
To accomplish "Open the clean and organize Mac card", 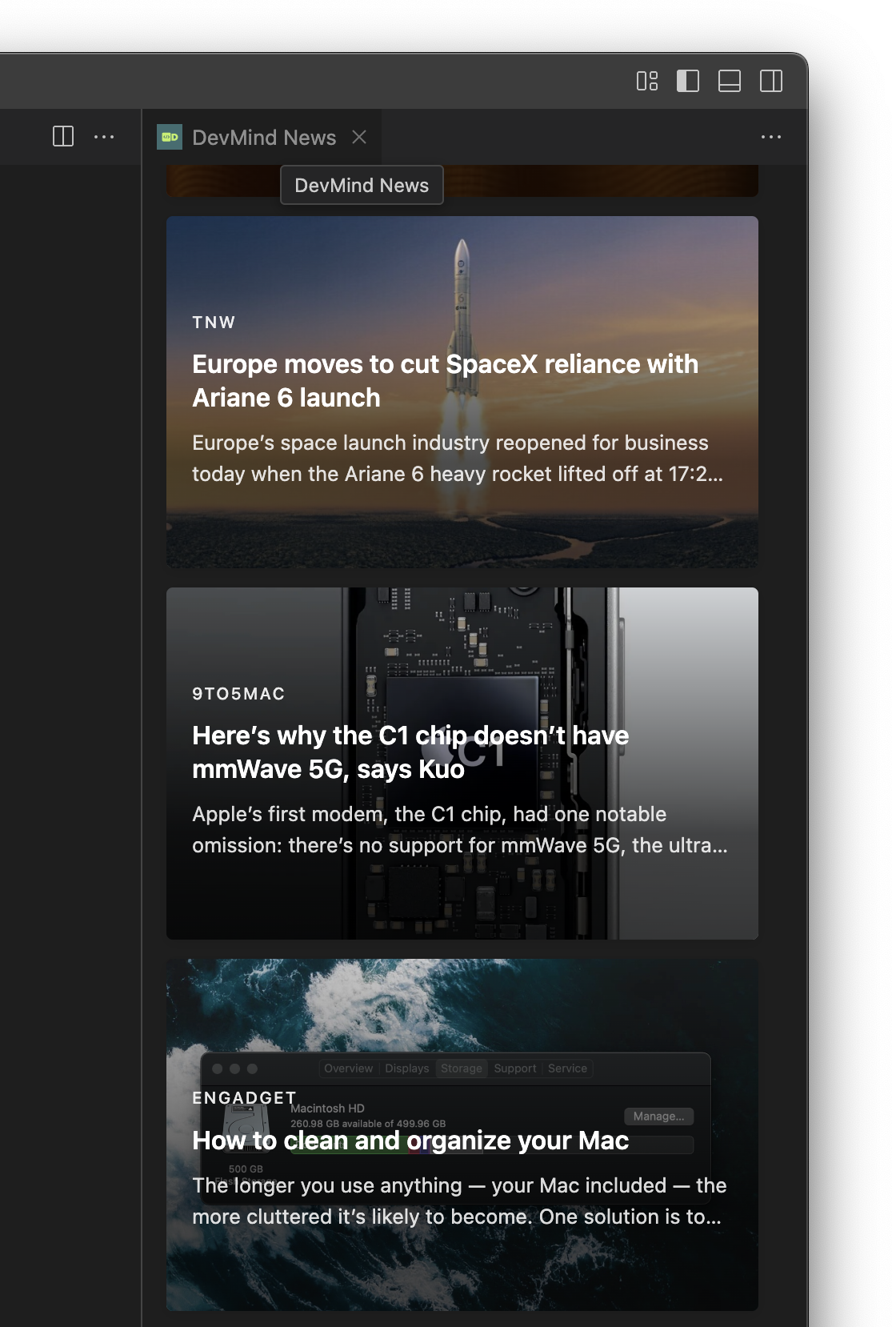I will tap(462, 1135).
